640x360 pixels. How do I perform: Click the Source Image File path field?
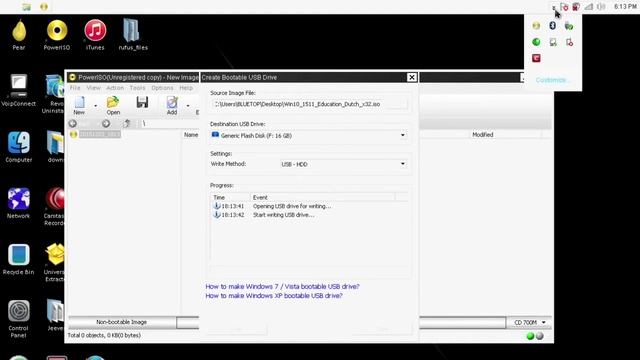click(x=309, y=104)
